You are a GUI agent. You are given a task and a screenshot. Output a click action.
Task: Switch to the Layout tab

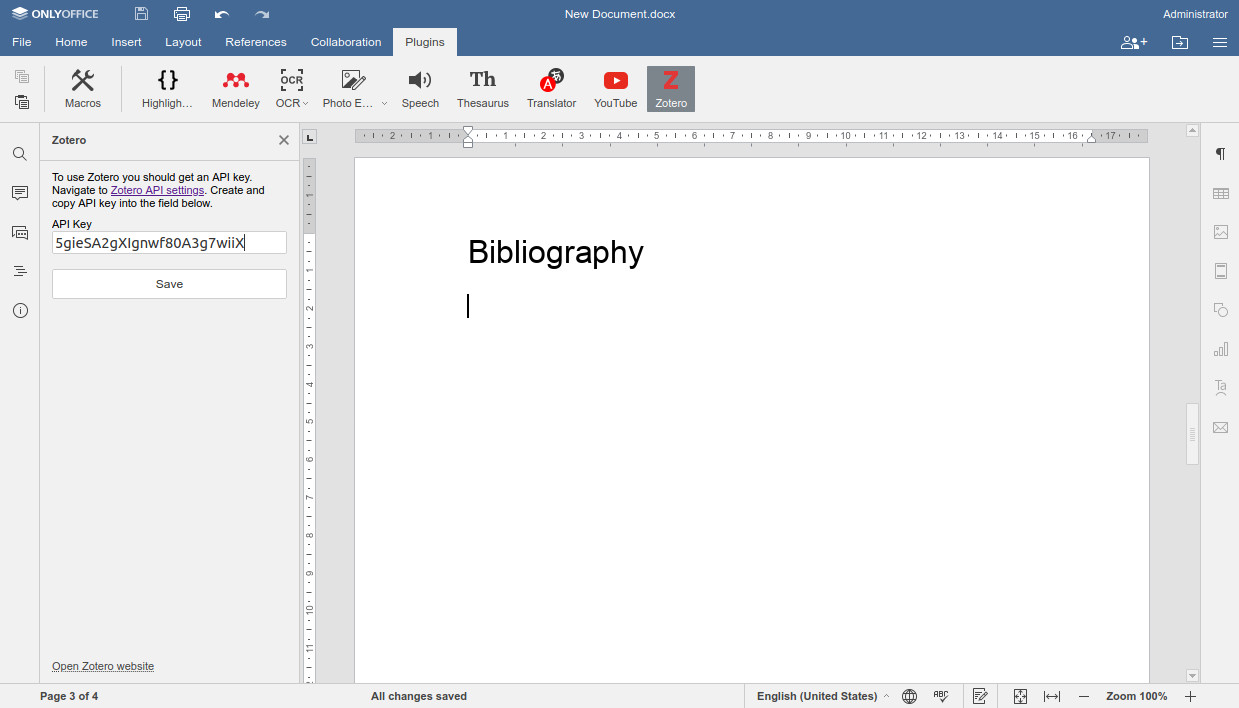pyautogui.click(x=183, y=42)
